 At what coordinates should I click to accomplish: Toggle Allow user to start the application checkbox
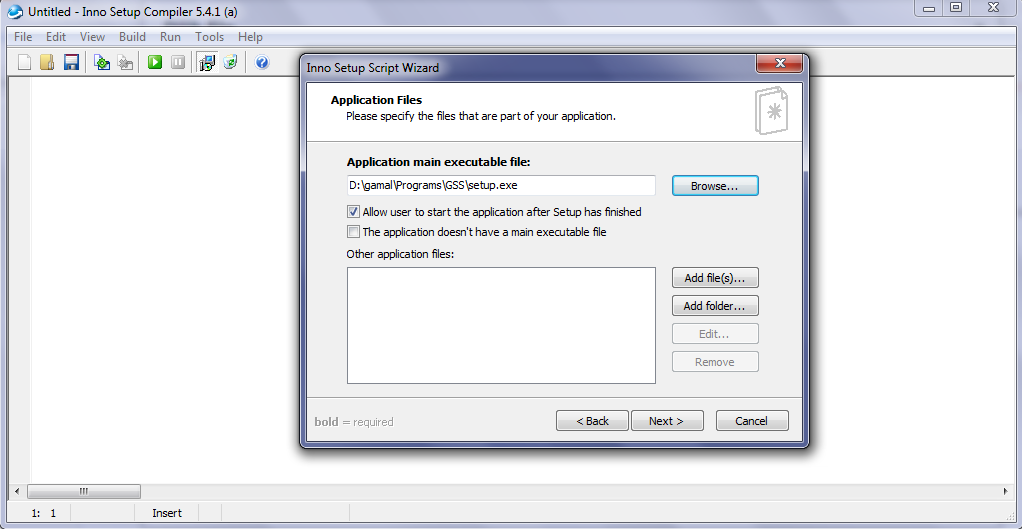(x=353, y=212)
